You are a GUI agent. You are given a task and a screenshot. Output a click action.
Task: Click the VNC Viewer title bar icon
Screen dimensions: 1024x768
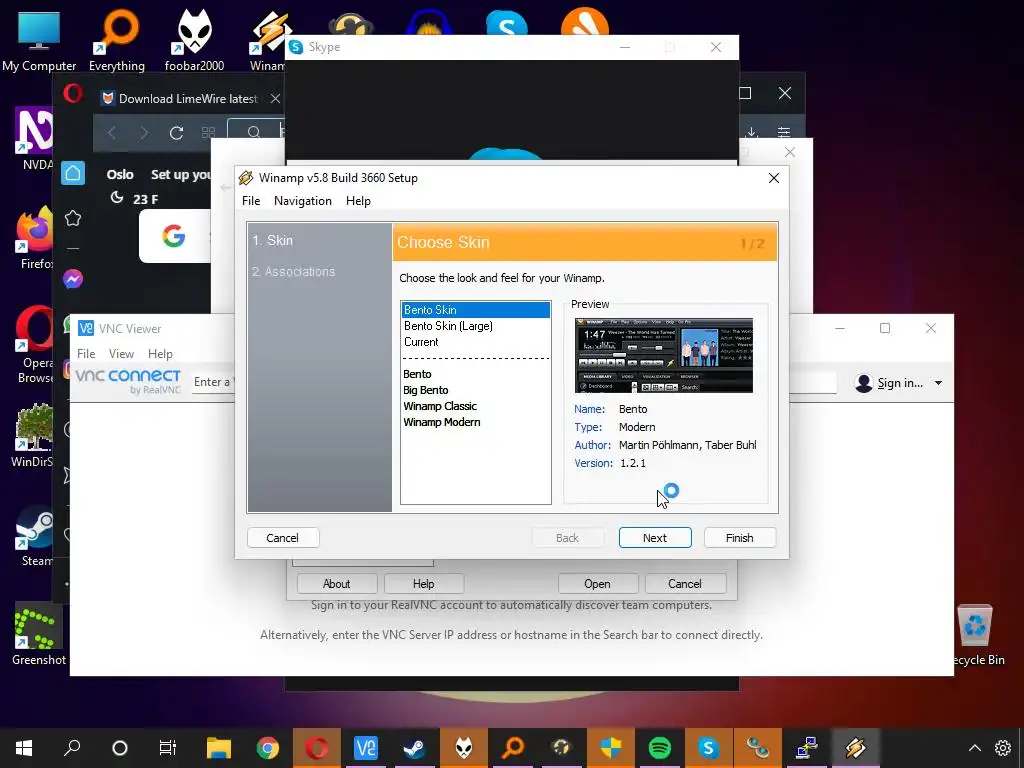pyautogui.click(x=86, y=328)
